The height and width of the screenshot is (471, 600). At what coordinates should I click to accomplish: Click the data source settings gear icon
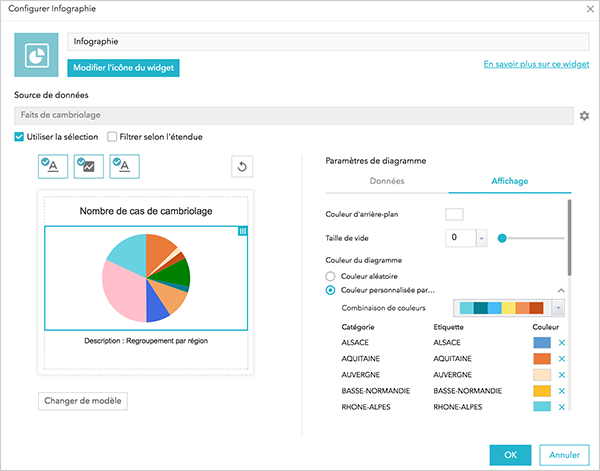(x=584, y=116)
